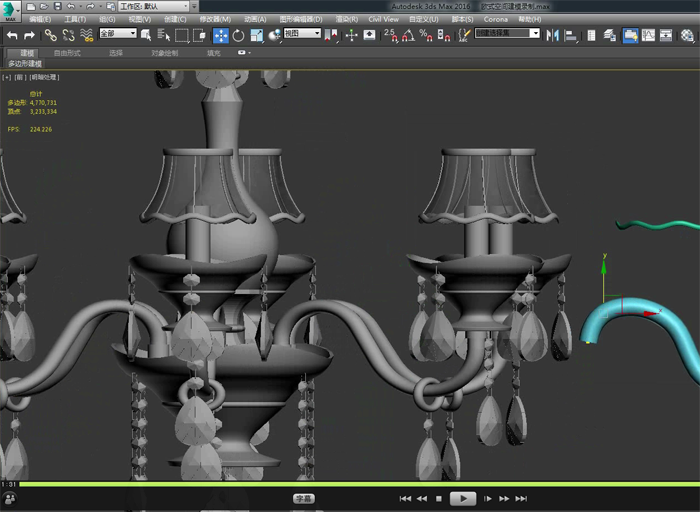Open the 修改器(M) menu
Screen dimensions: 700x512
coord(214,19)
